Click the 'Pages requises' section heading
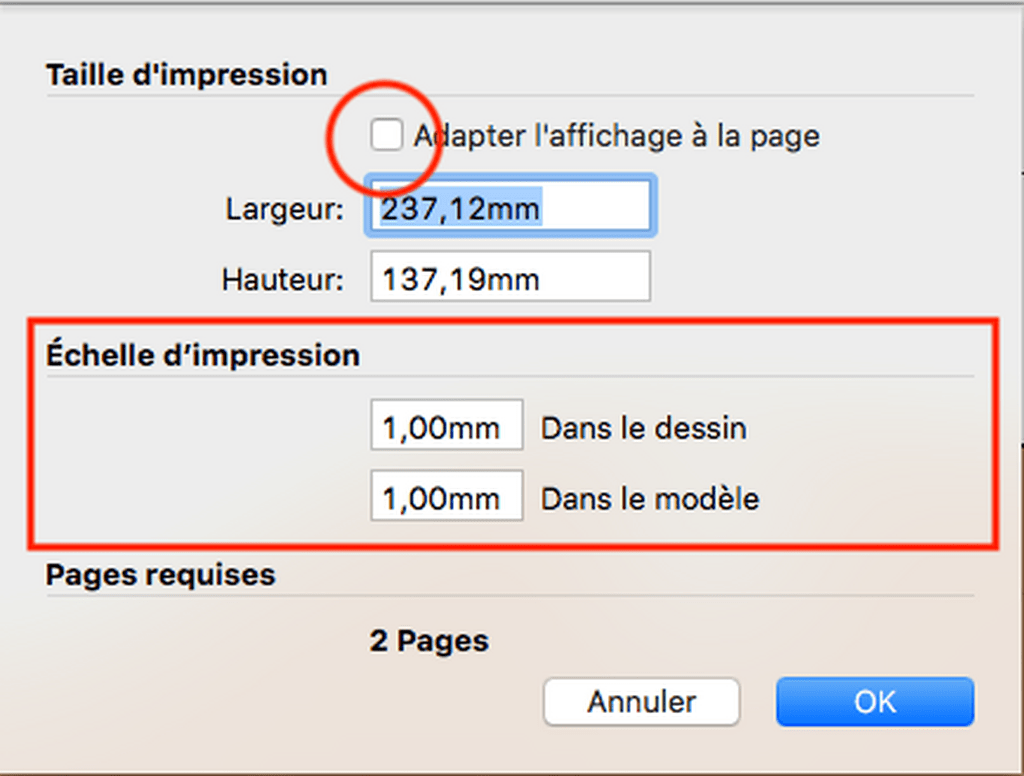This screenshot has width=1024, height=776. point(161,575)
